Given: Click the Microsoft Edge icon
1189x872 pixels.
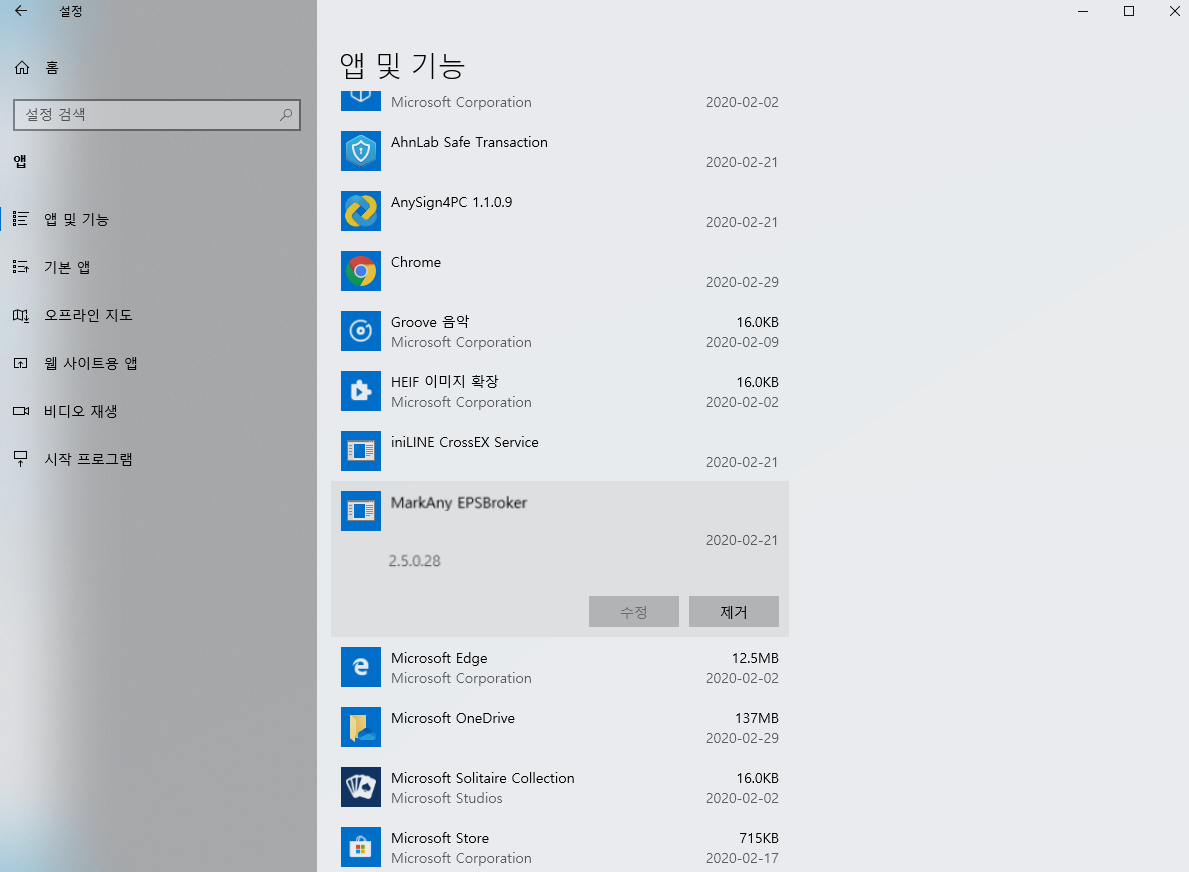Looking at the screenshot, I should [x=361, y=667].
